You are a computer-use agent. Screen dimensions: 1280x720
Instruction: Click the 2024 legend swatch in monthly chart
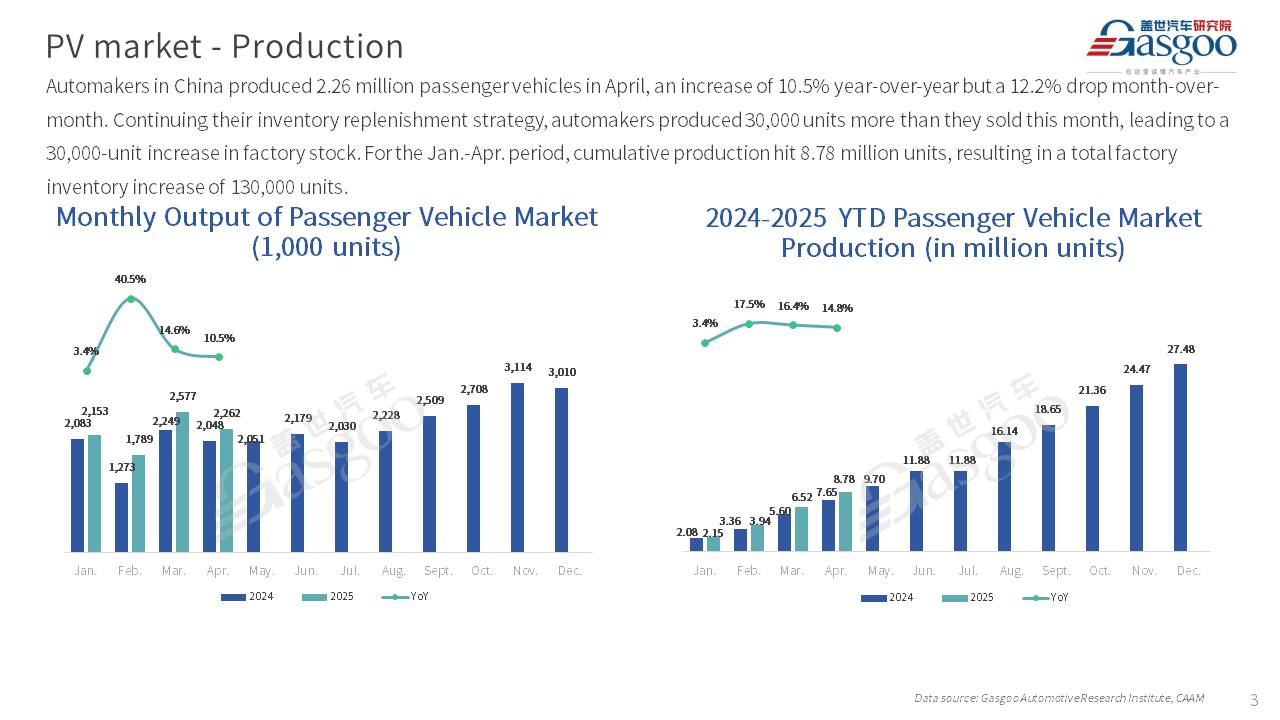click(x=233, y=597)
